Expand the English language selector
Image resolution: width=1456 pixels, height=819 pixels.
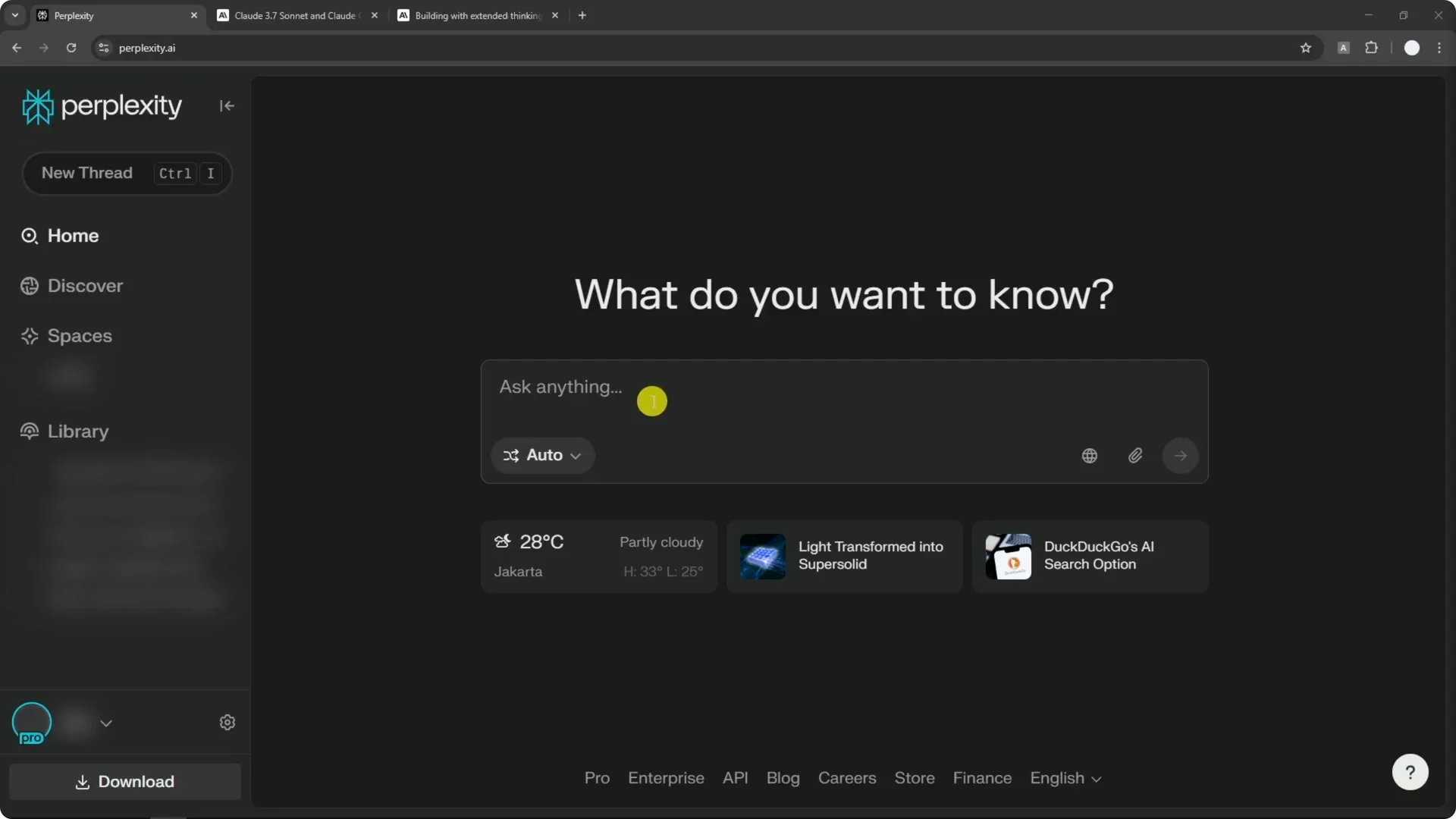pyautogui.click(x=1065, y=779)
